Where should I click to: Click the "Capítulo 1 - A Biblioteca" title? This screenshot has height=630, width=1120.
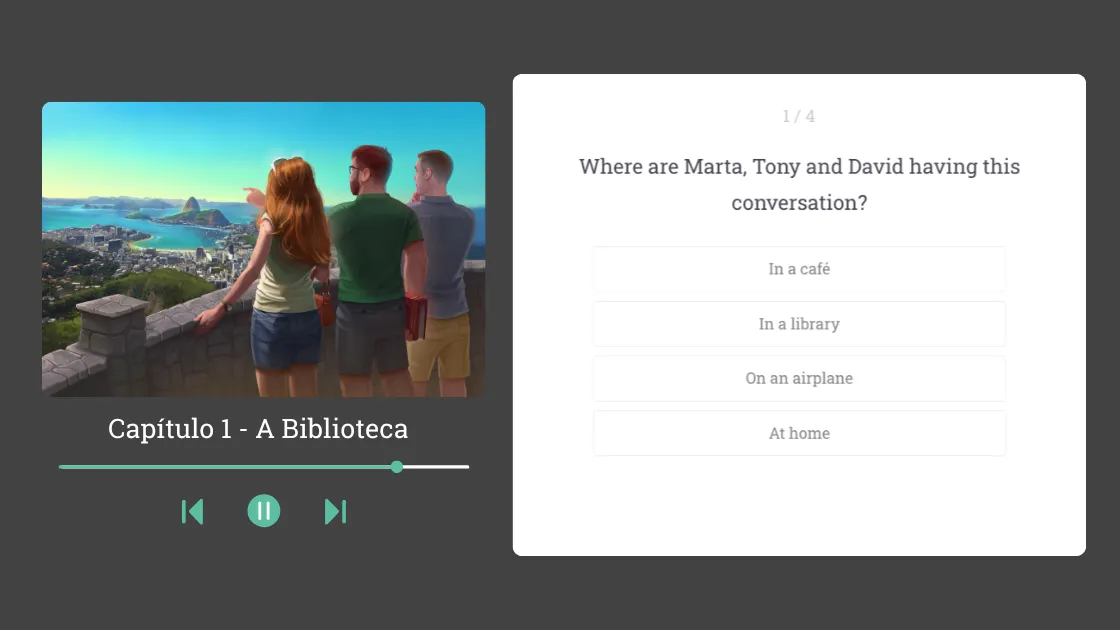[258, 429]
